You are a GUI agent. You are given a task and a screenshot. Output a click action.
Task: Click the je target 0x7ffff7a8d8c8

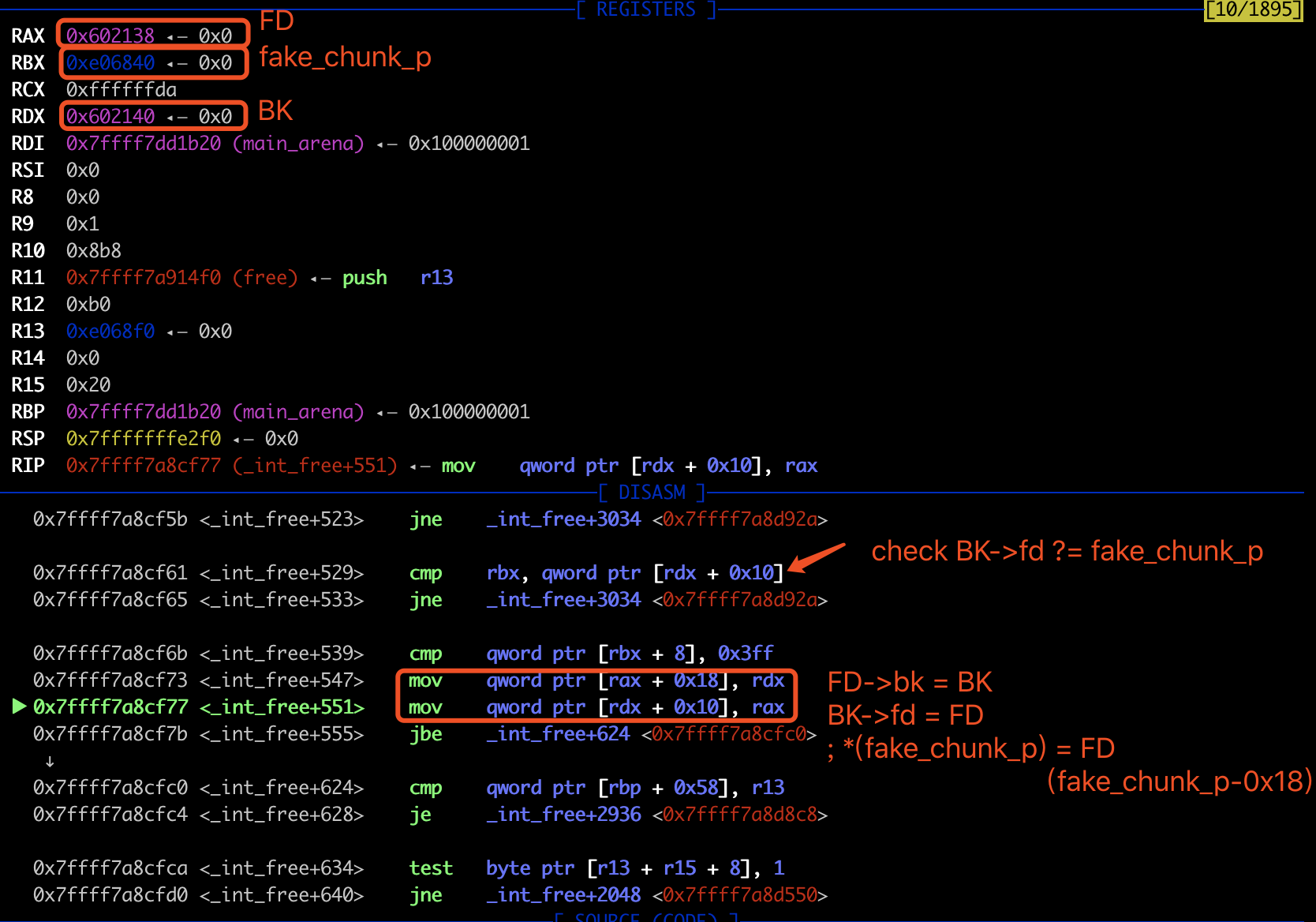[x=740, y=814]
